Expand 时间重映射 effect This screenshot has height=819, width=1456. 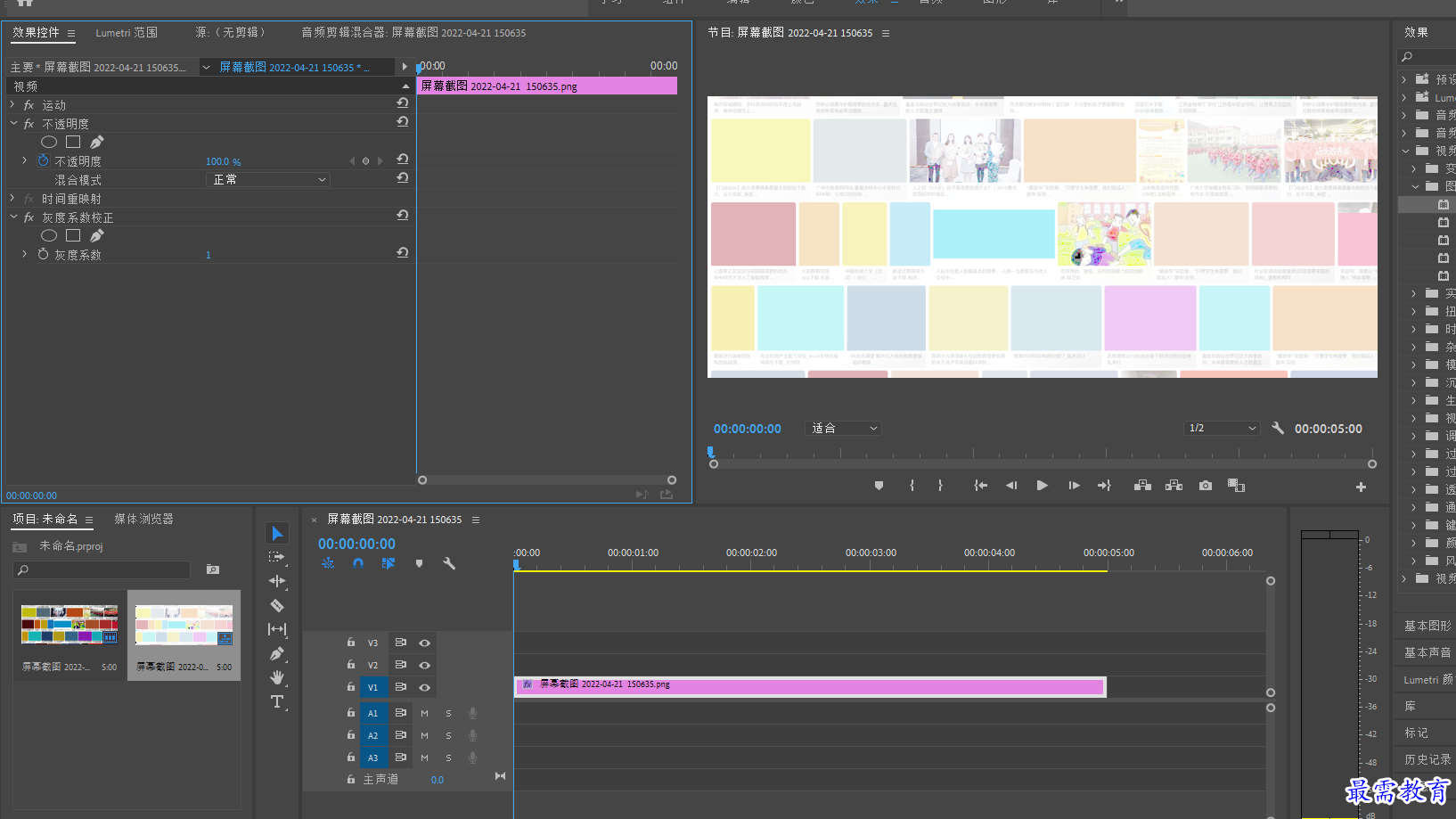coord(12,198)
